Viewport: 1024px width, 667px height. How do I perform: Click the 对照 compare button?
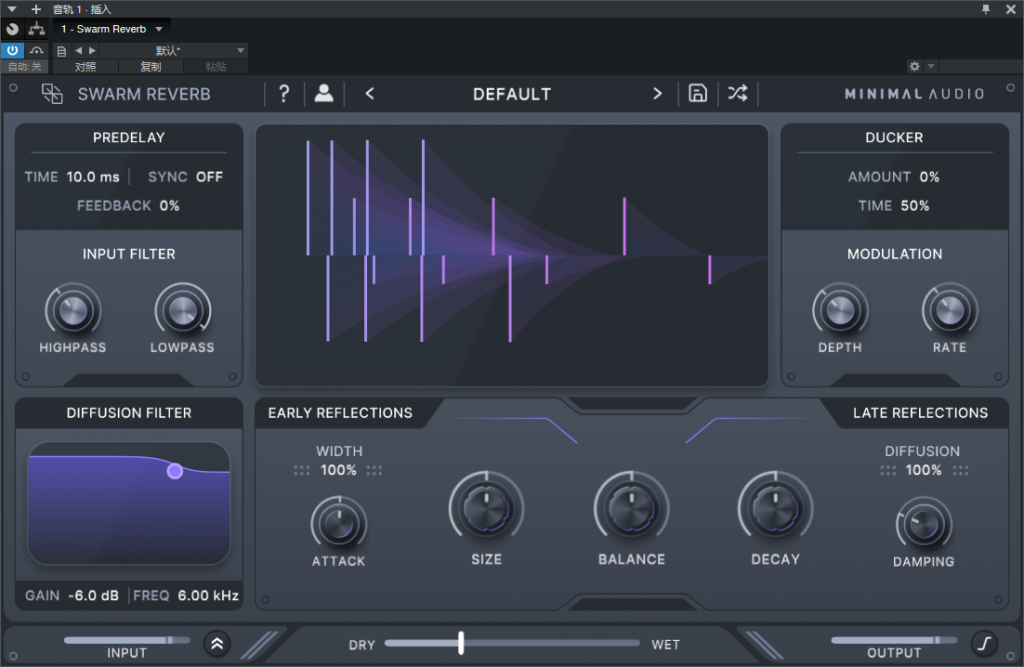pyautogui.click(x=86, y=67)
